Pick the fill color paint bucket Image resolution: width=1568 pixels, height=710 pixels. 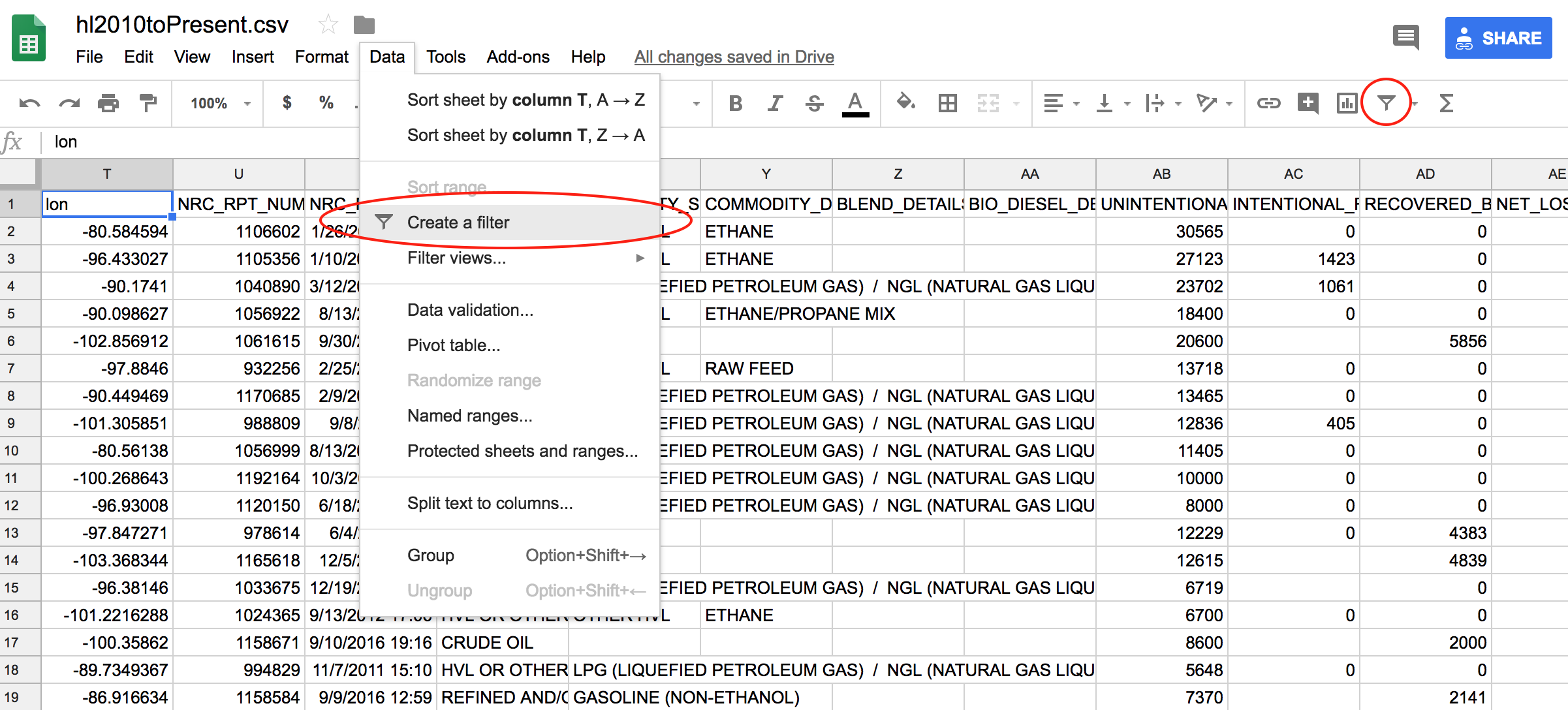[x=905, y=102]
